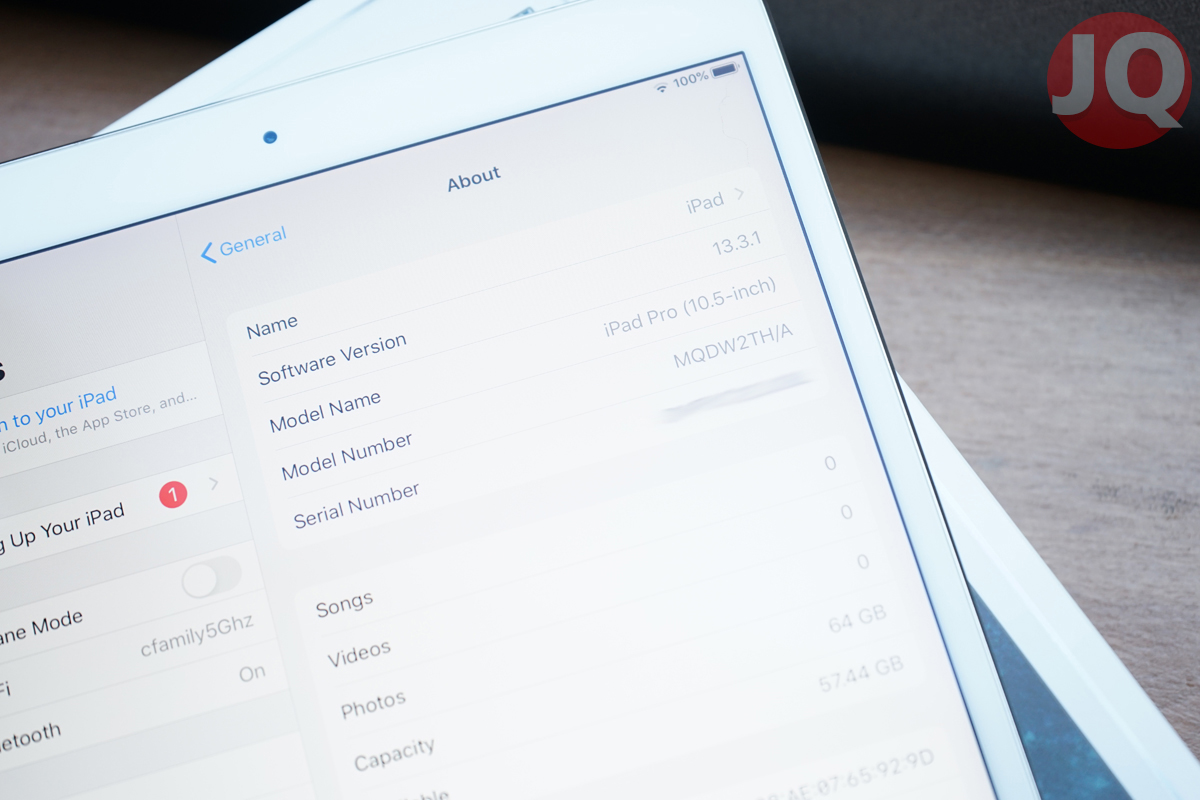The width and height of the screenshot is (1200, 800).
Task: Tap the Wi-Fi status icon
Action: pyautogui.click(x=661, y=88)
